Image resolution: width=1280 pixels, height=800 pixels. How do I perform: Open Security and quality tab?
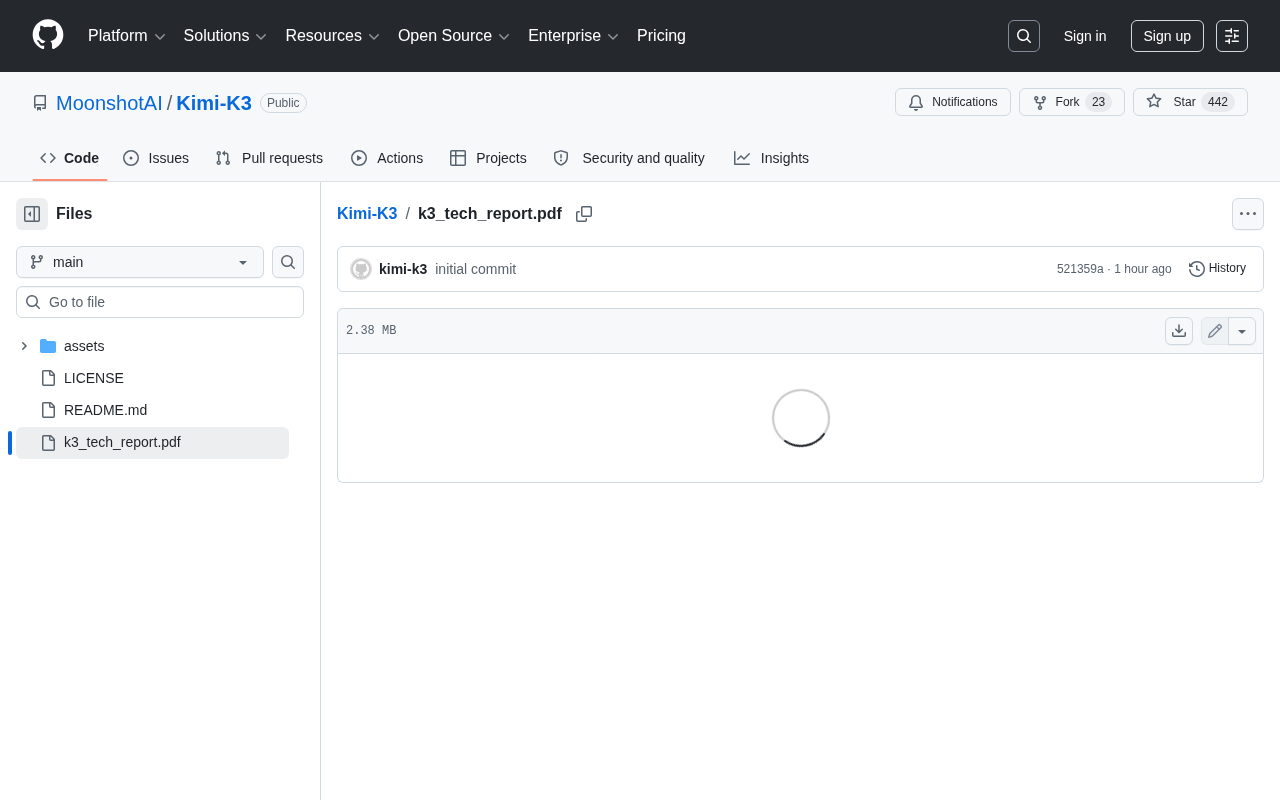point(629,158)
